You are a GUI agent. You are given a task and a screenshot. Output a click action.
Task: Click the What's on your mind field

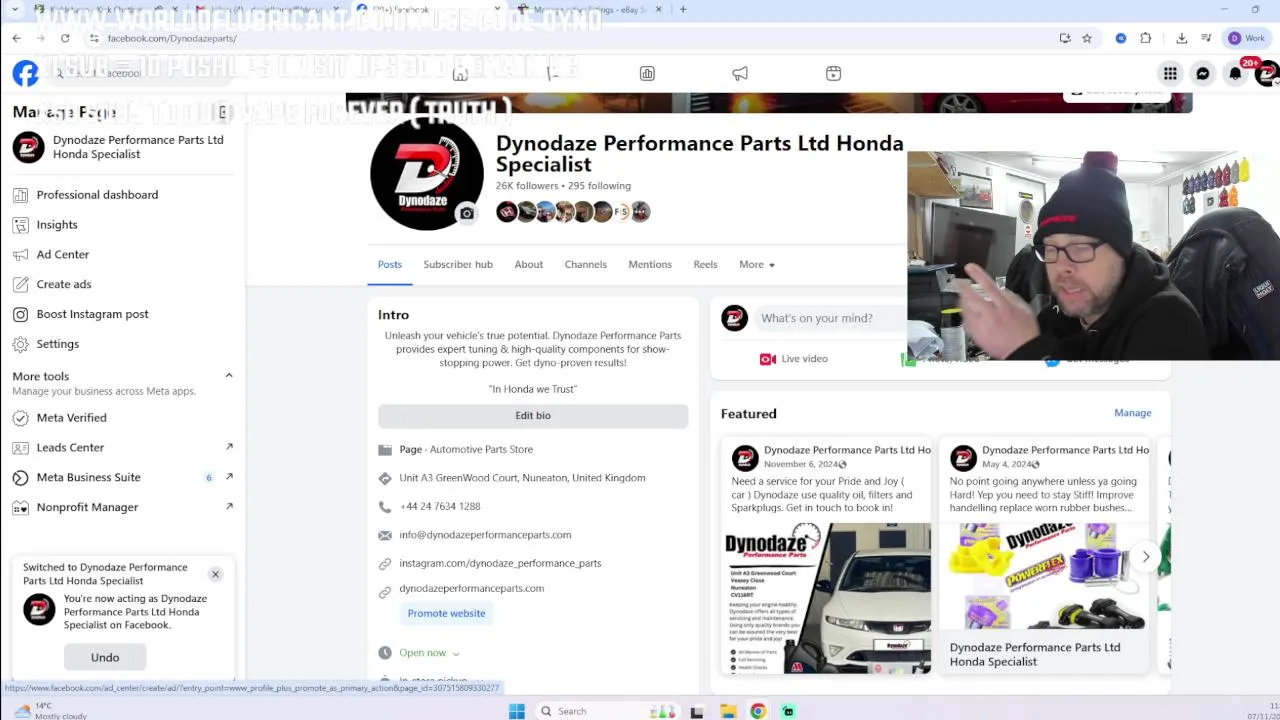830,318
